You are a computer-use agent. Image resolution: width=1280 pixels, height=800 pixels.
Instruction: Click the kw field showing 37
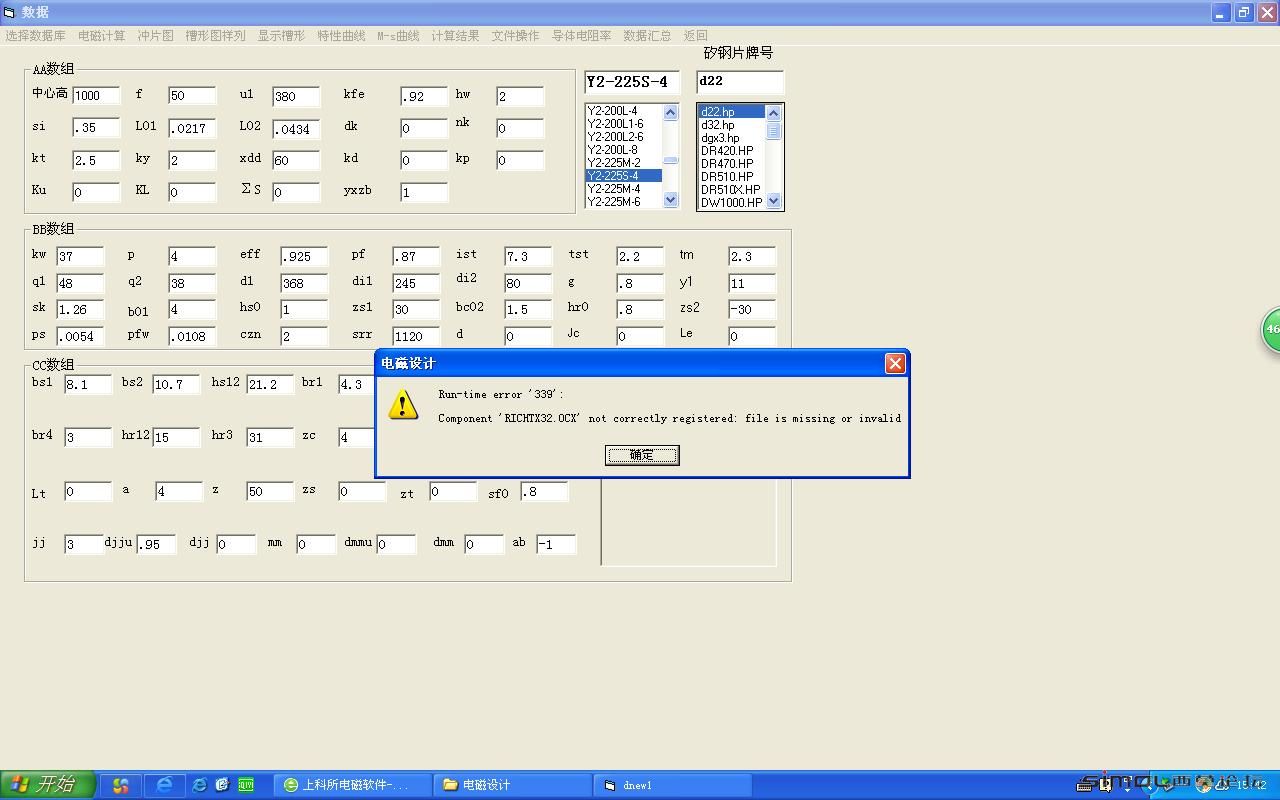coord(80,257)
